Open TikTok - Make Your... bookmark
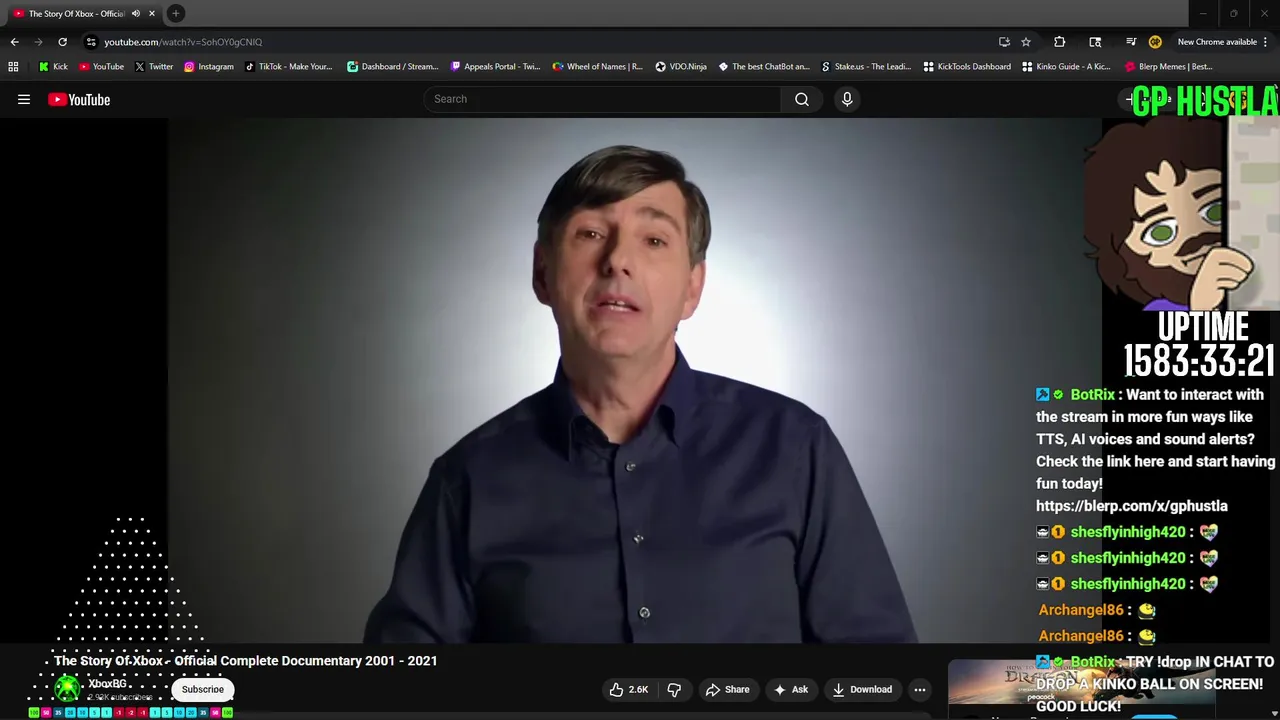Viewport: 1280px width, 720px height. pyautogui.click(x=289, y=67)
